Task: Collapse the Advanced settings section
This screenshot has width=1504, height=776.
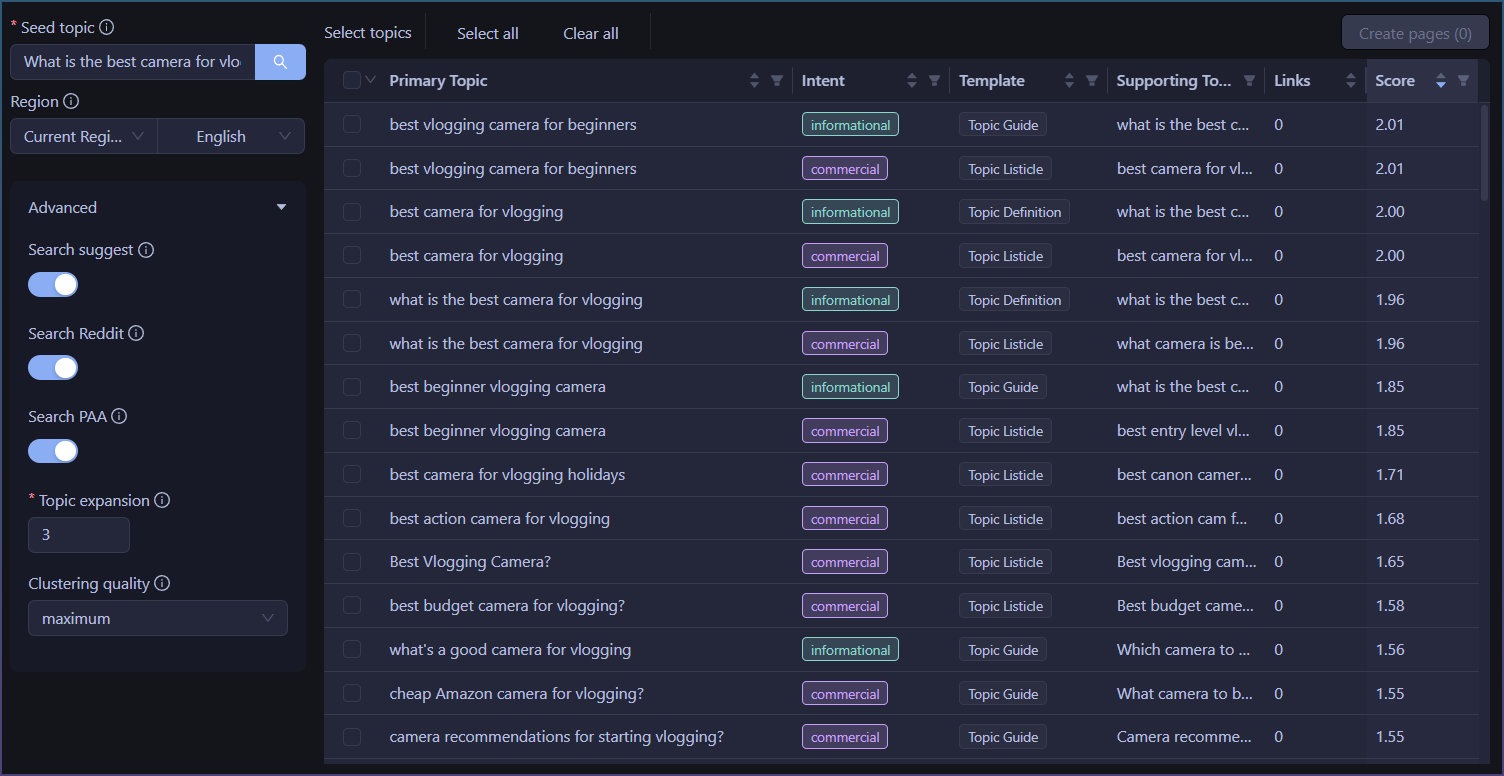Action: pos(281,207)
